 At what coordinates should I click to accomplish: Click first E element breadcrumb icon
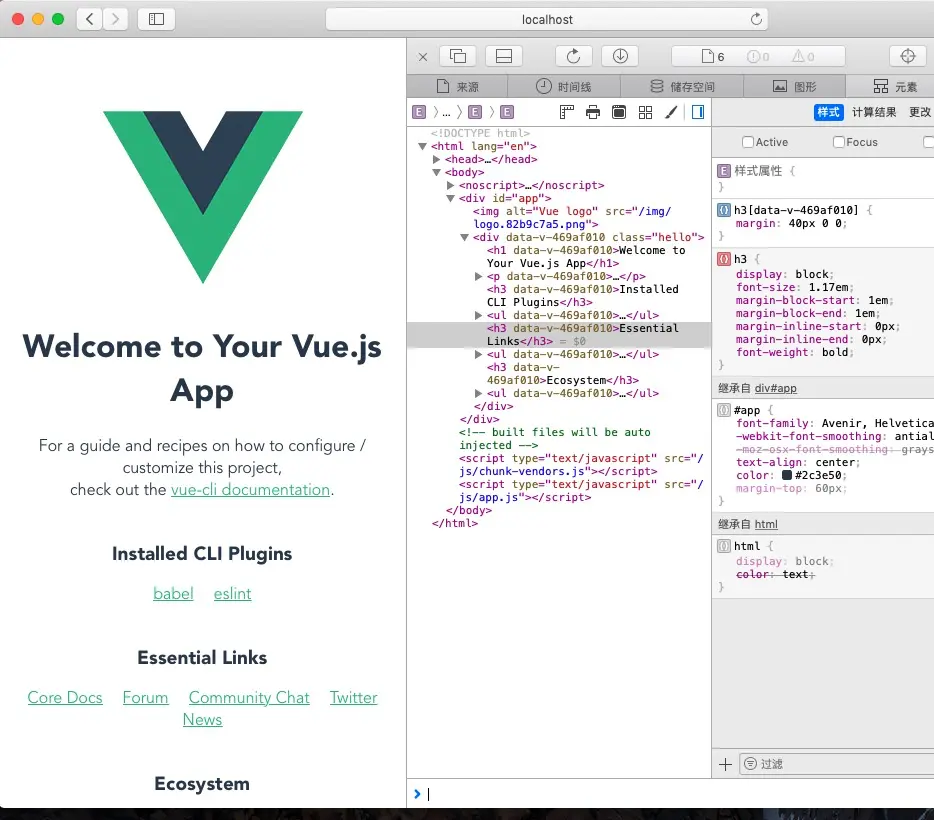coord(419,112)
